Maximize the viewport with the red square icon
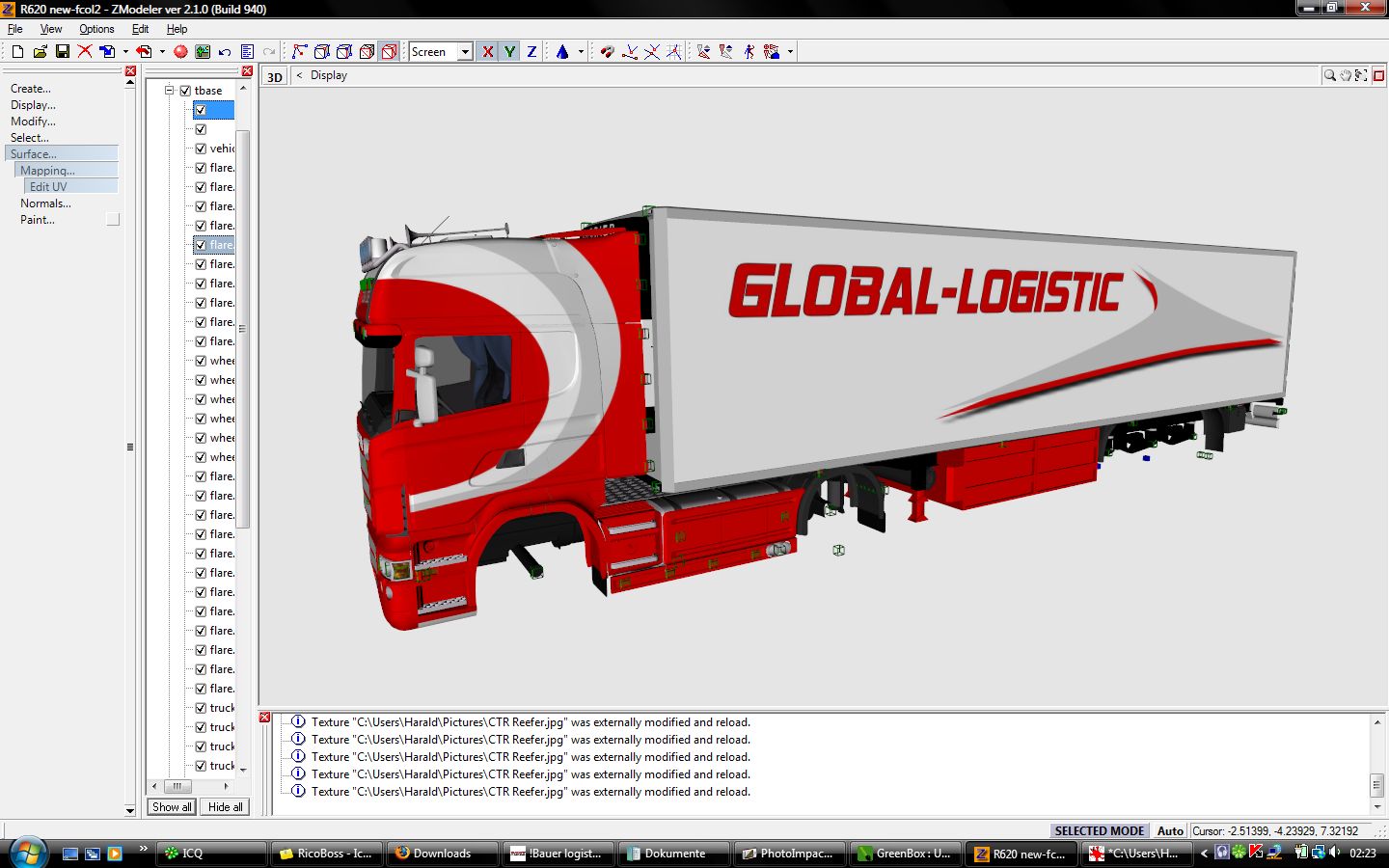1389x868 pixels. click(x=1378, y=75)
